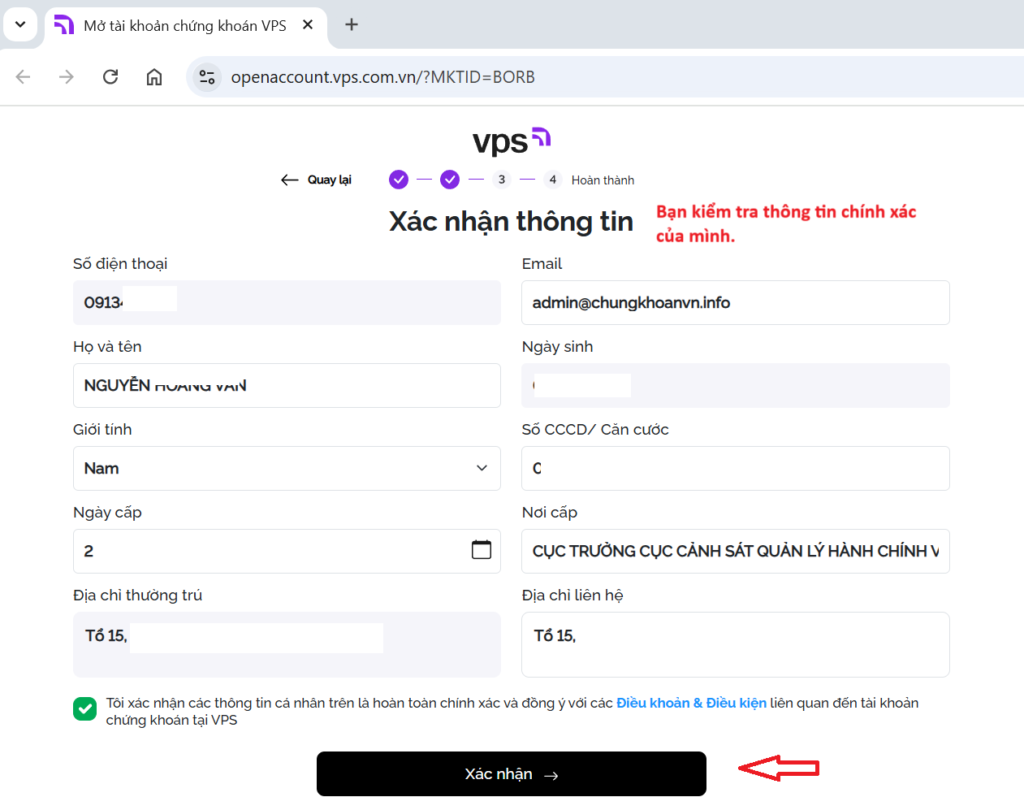Viewport: 1024px width, 797px height.
Task: Select step 4 Hoàn thành indicator
Action: (x=552, y=180)
